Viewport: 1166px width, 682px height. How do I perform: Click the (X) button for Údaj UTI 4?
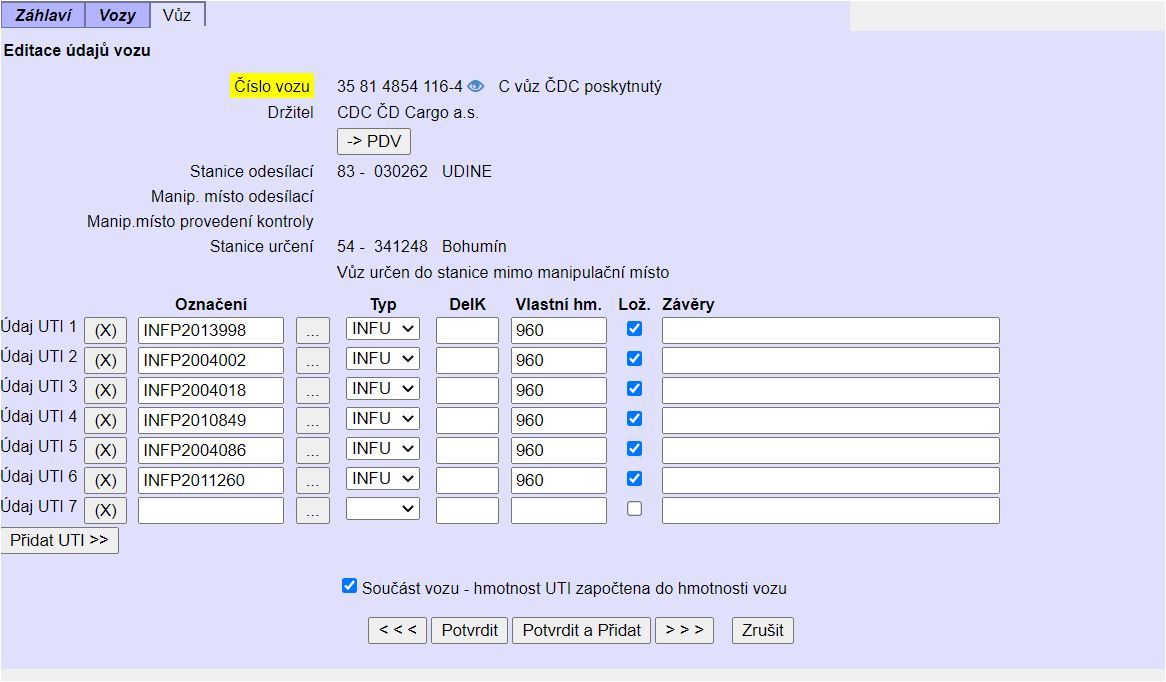[105, 420]
